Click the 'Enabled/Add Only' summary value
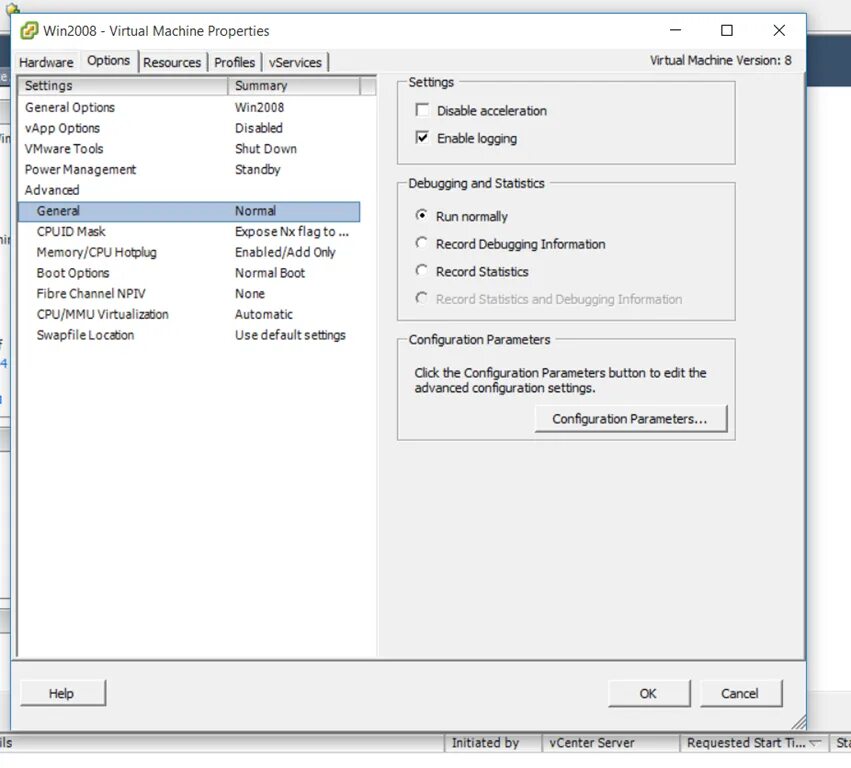 click(x=285, y=252)
